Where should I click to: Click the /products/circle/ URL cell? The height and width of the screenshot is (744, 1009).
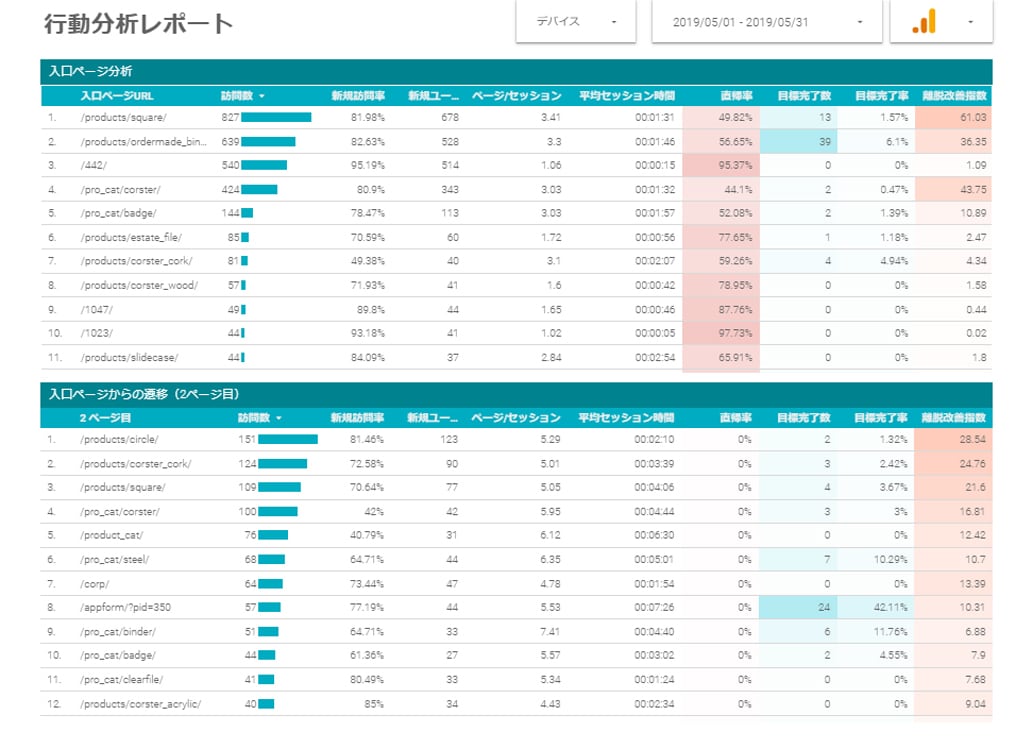[119, 440]
